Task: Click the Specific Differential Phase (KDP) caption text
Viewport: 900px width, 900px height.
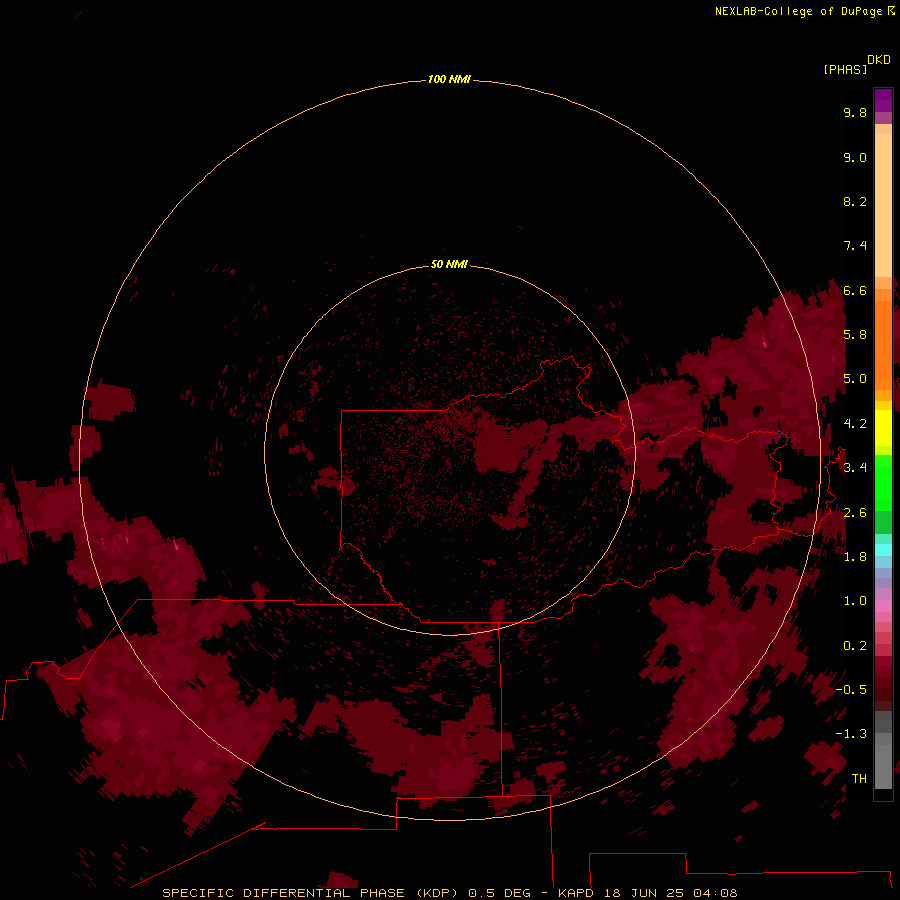Action: point(311,893)
